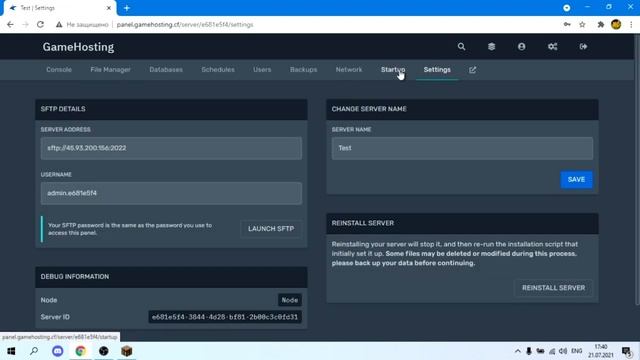This screenshot has height=360, width=640.
Task: Switch to the Startup tab
Action: pyautogui.click(x=393, y=70)
